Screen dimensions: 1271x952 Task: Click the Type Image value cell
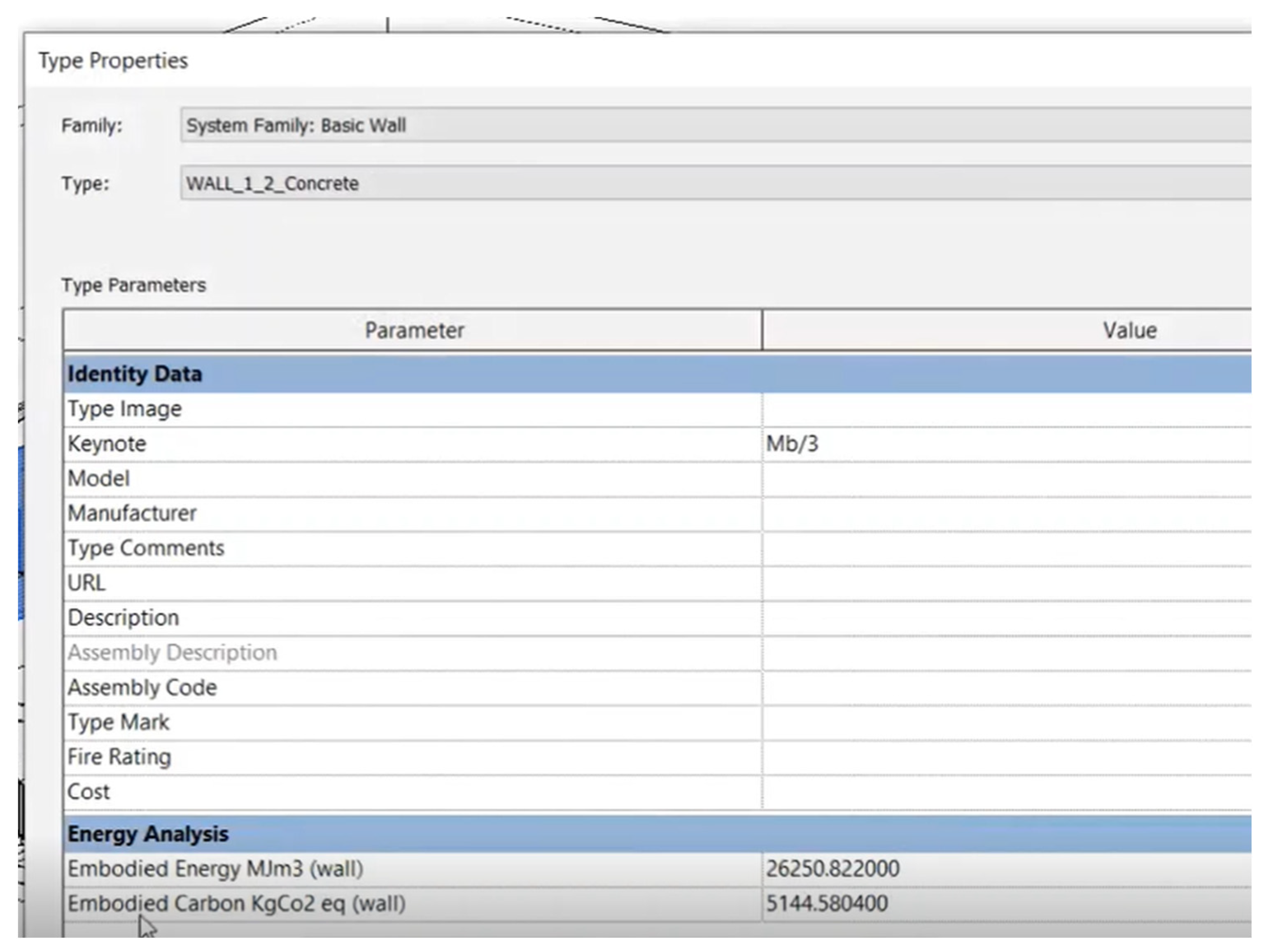pyautogui.click(x=1005, y=409)
